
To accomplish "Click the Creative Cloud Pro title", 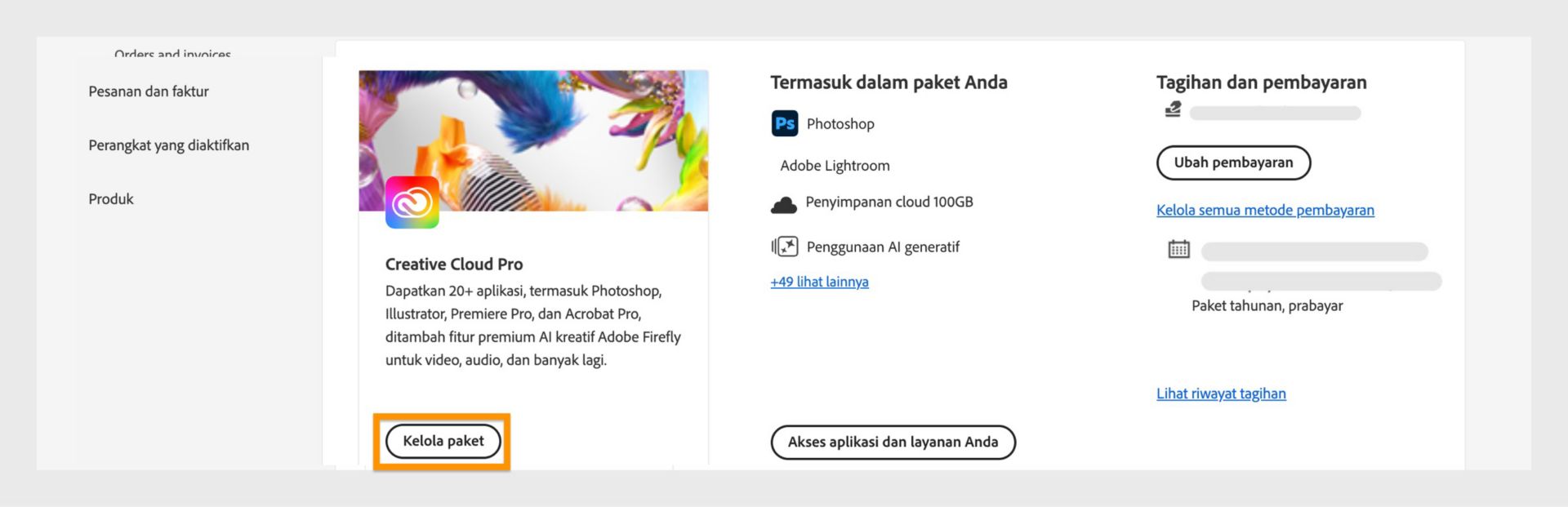I will click(x=454, y=264).
